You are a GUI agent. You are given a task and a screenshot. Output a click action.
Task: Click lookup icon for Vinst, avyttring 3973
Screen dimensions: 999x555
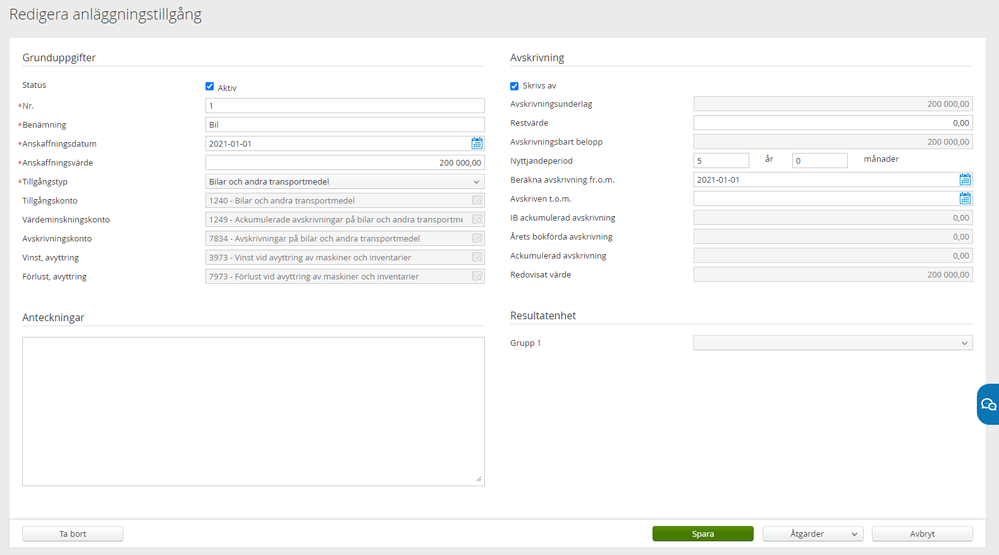click(477, 258)
